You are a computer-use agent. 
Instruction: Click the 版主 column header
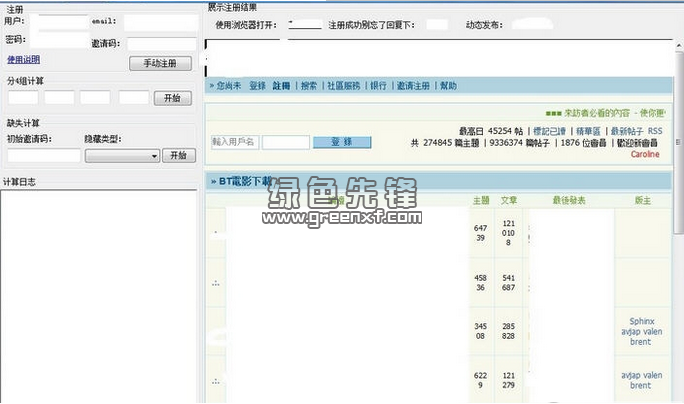pyautogui.click(x=643, y=200)
